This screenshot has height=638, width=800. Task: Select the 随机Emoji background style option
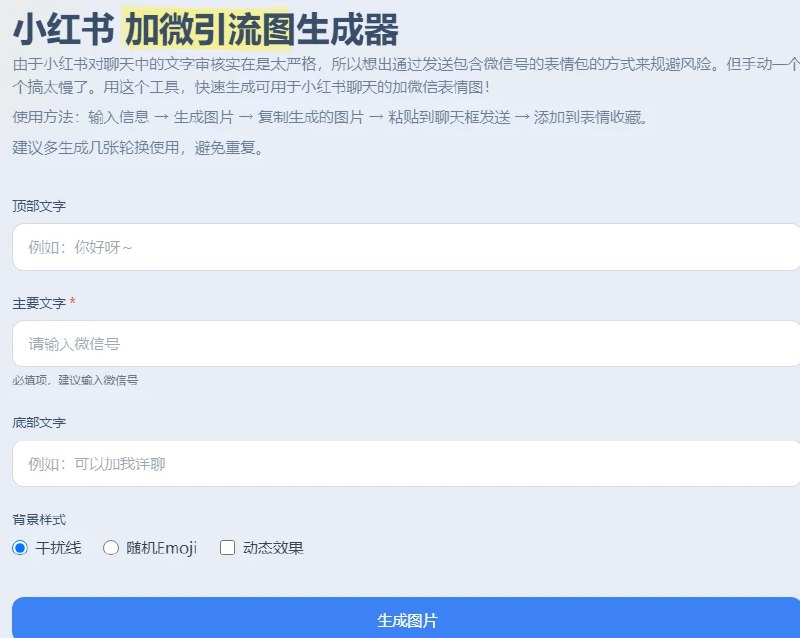(x=110, y=546)
